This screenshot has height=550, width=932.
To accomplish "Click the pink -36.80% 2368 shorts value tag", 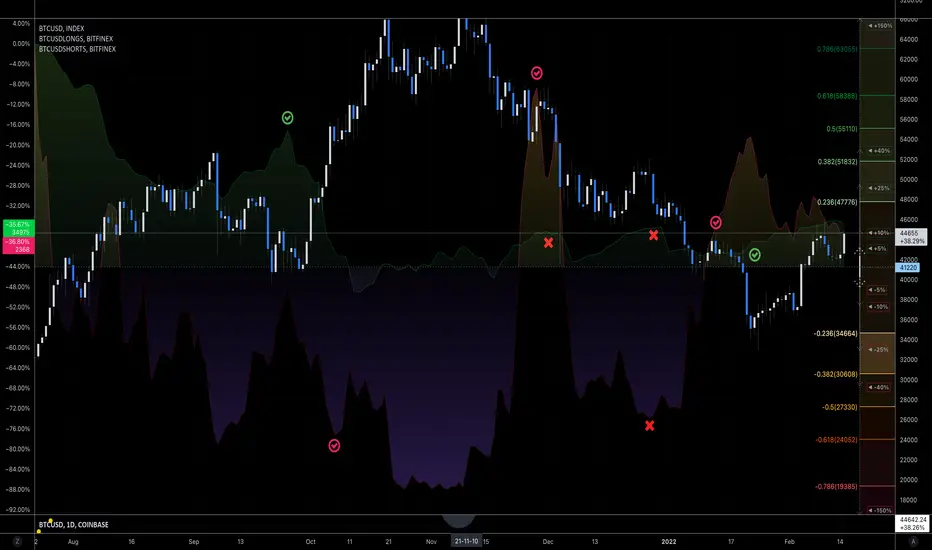I will click(18, 246).
